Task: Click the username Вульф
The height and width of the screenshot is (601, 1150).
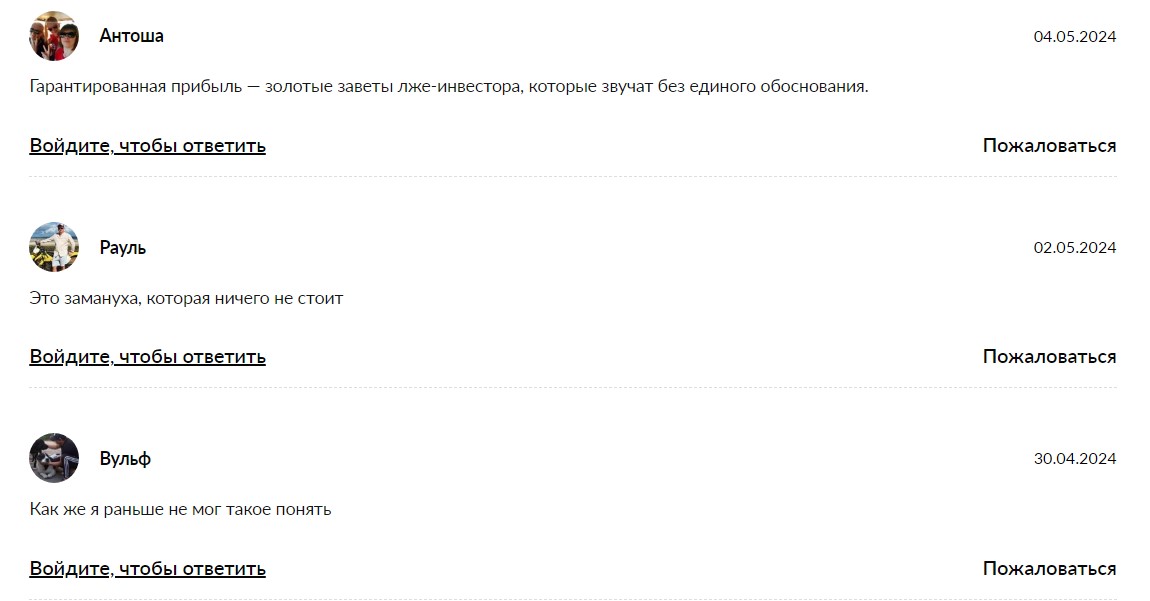Action: [125, 459]
